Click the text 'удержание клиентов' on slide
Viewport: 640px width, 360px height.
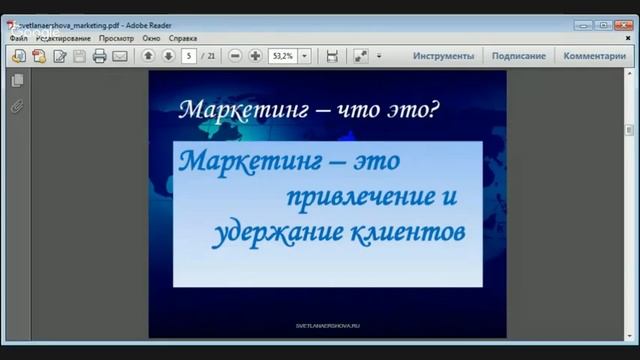(338, 233)
